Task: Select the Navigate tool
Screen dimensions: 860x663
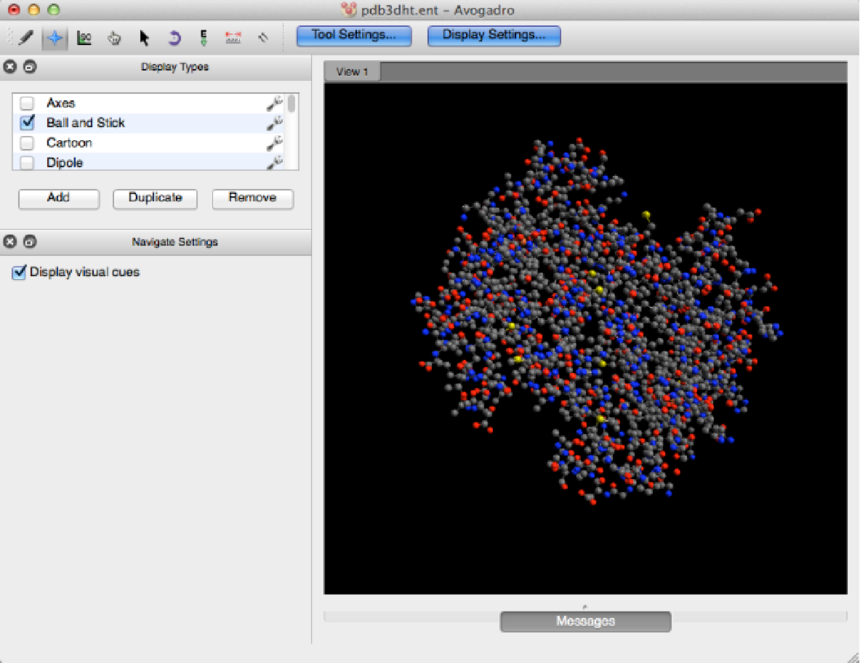Action: [55, 38]
